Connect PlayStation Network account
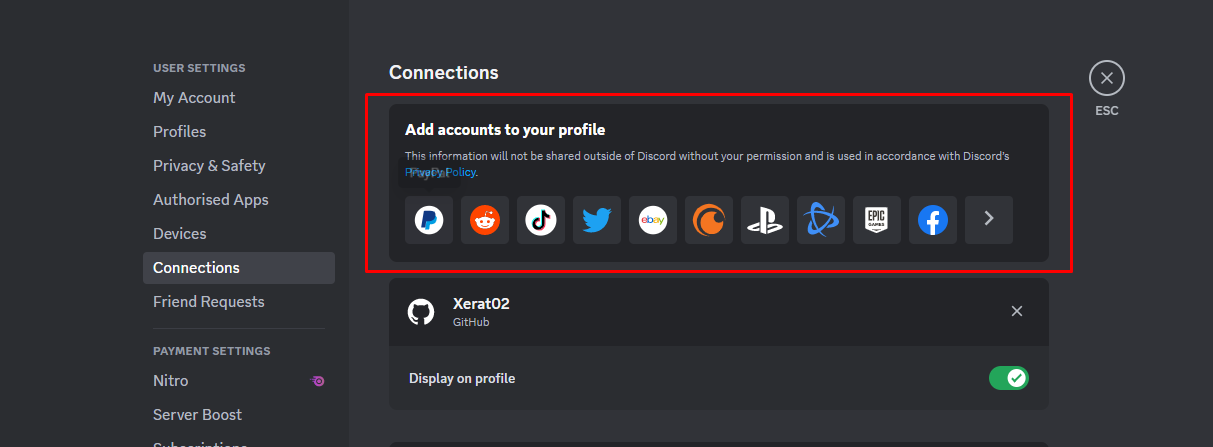Image resolution: width=1213 pixels, height=447 pixels. 765,220
